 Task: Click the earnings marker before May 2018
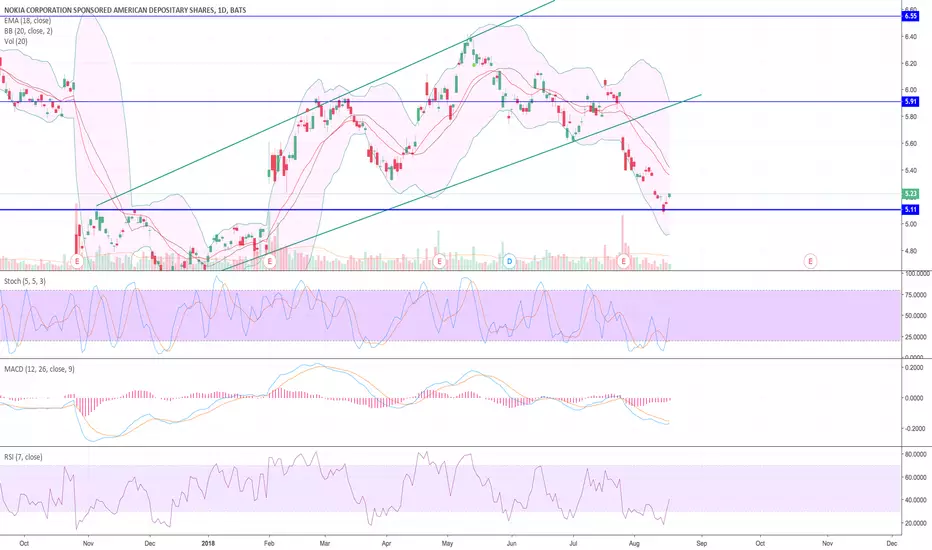(439, 261)
